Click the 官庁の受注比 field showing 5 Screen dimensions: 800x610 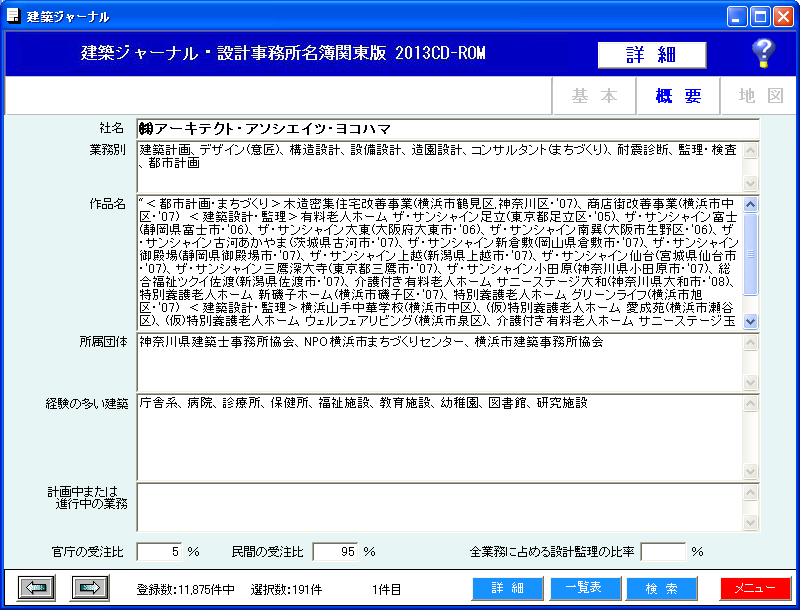[159, 551]
